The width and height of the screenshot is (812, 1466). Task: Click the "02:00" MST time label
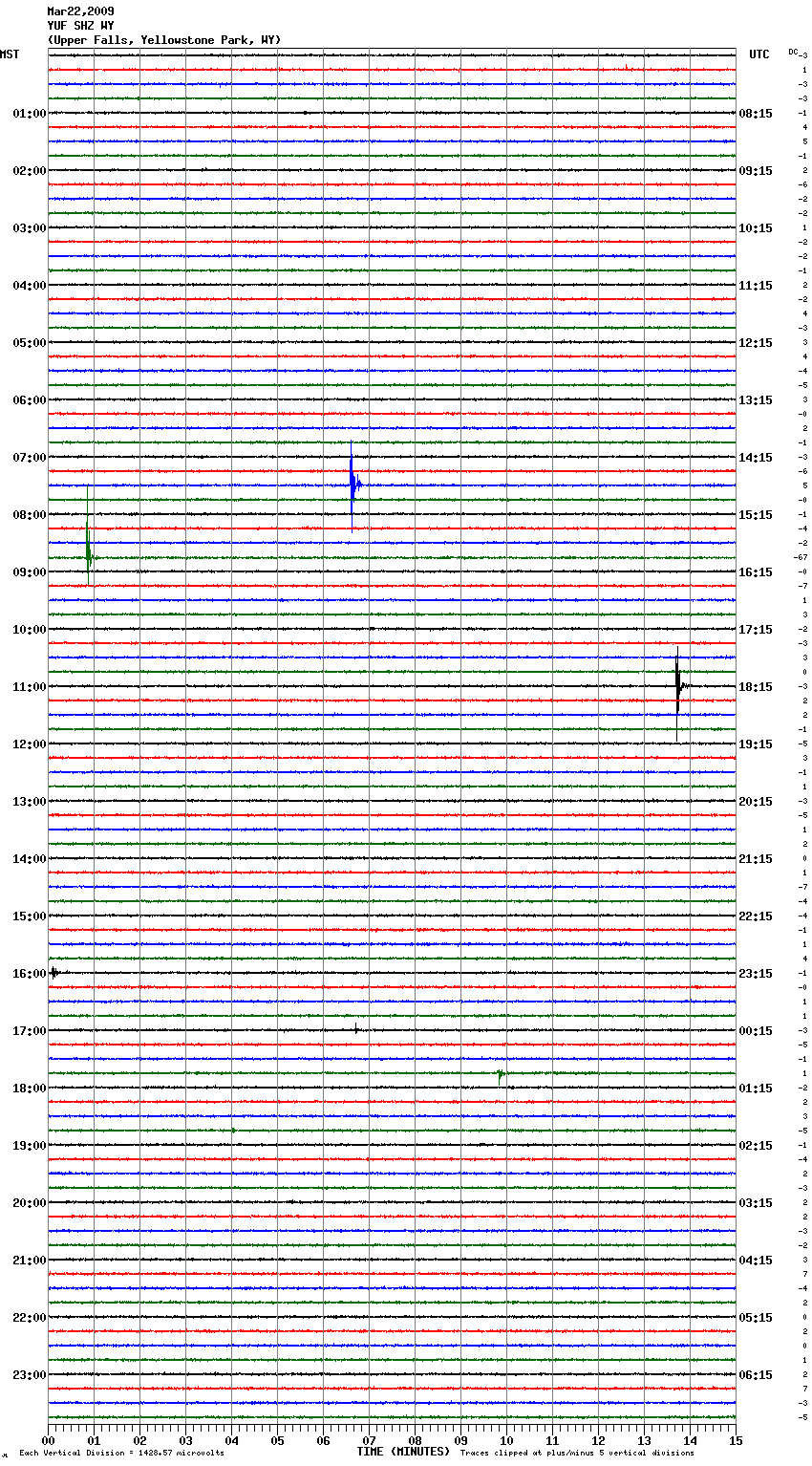(30, 171)
